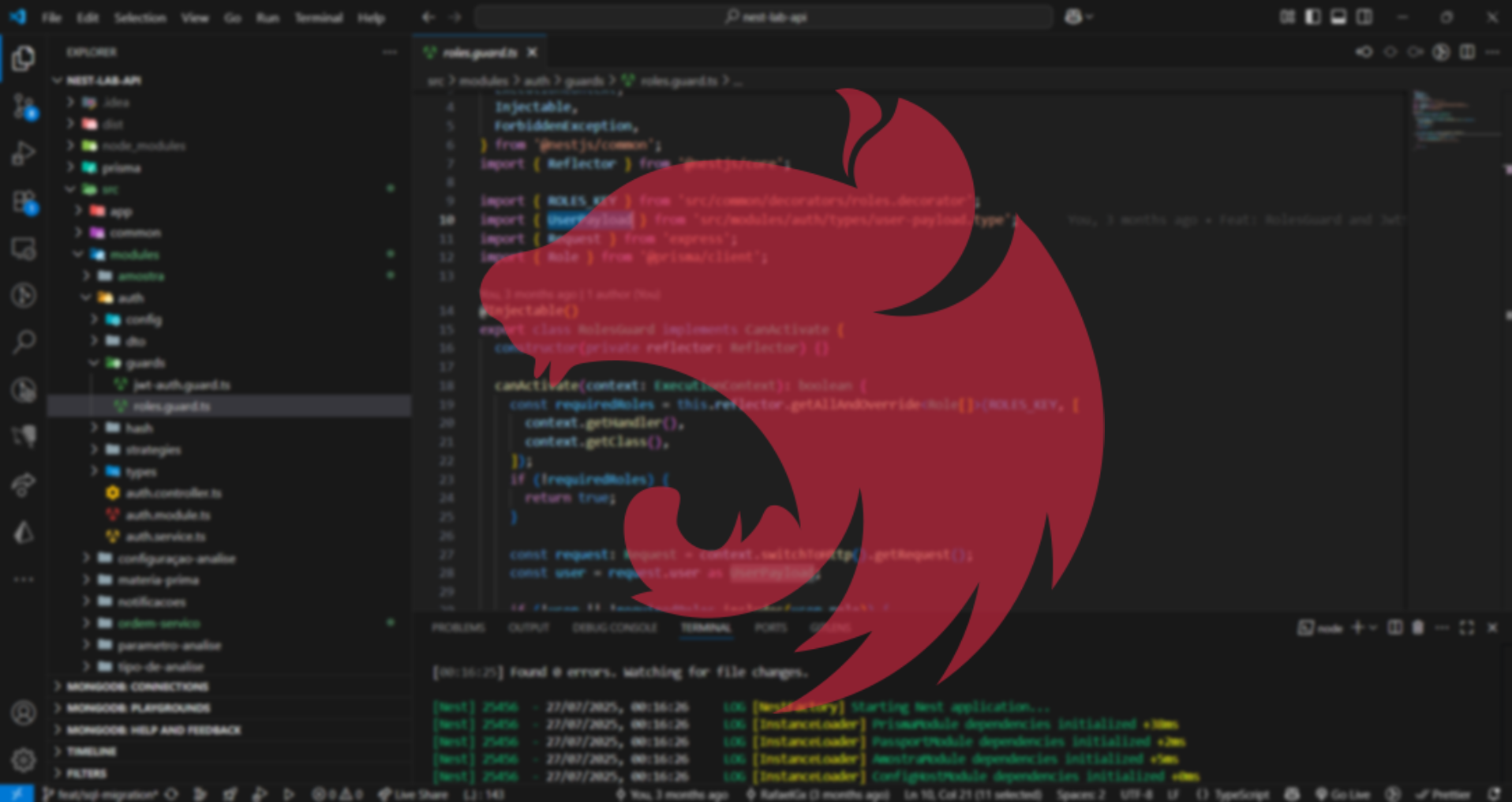Click Live Share in status bar

(x=414, y=794)
